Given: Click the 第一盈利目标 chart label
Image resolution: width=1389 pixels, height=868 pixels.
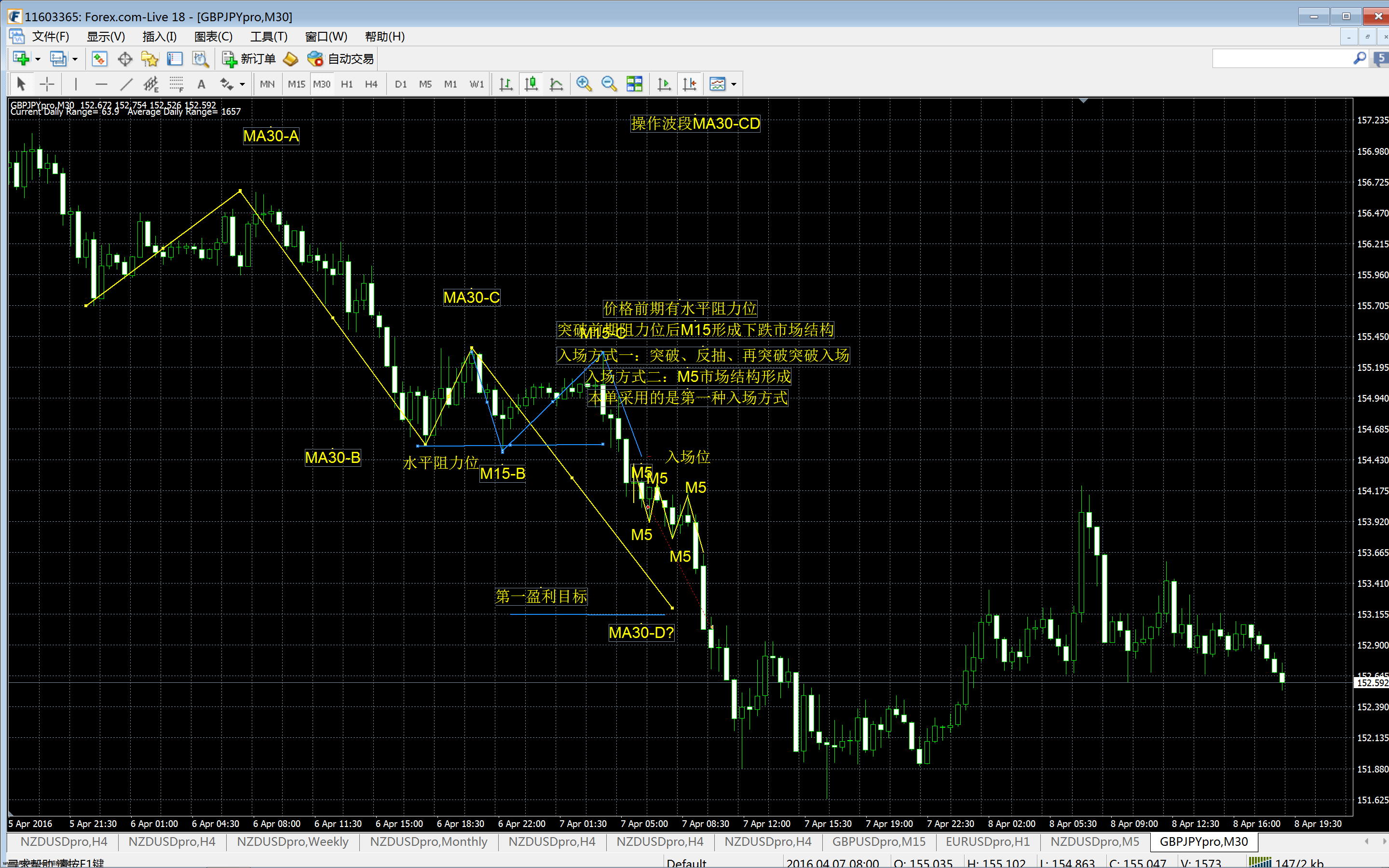Looking at the screenshot, I should [x=541, y=597].
